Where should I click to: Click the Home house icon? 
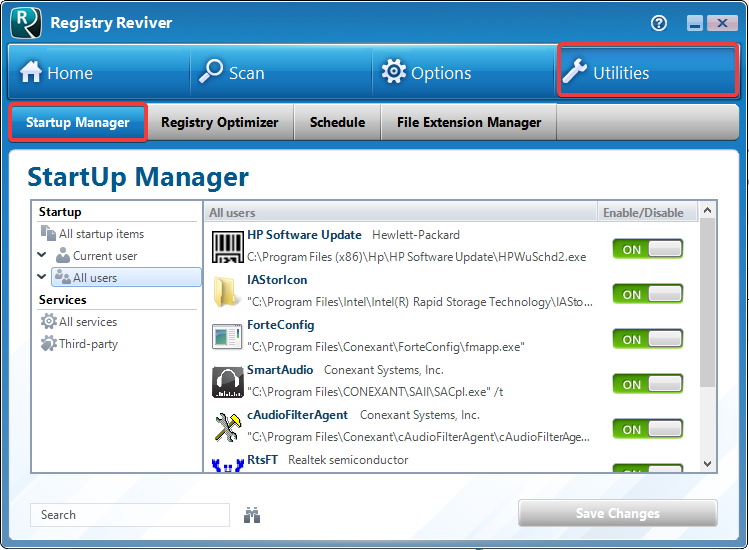[31, 72]
